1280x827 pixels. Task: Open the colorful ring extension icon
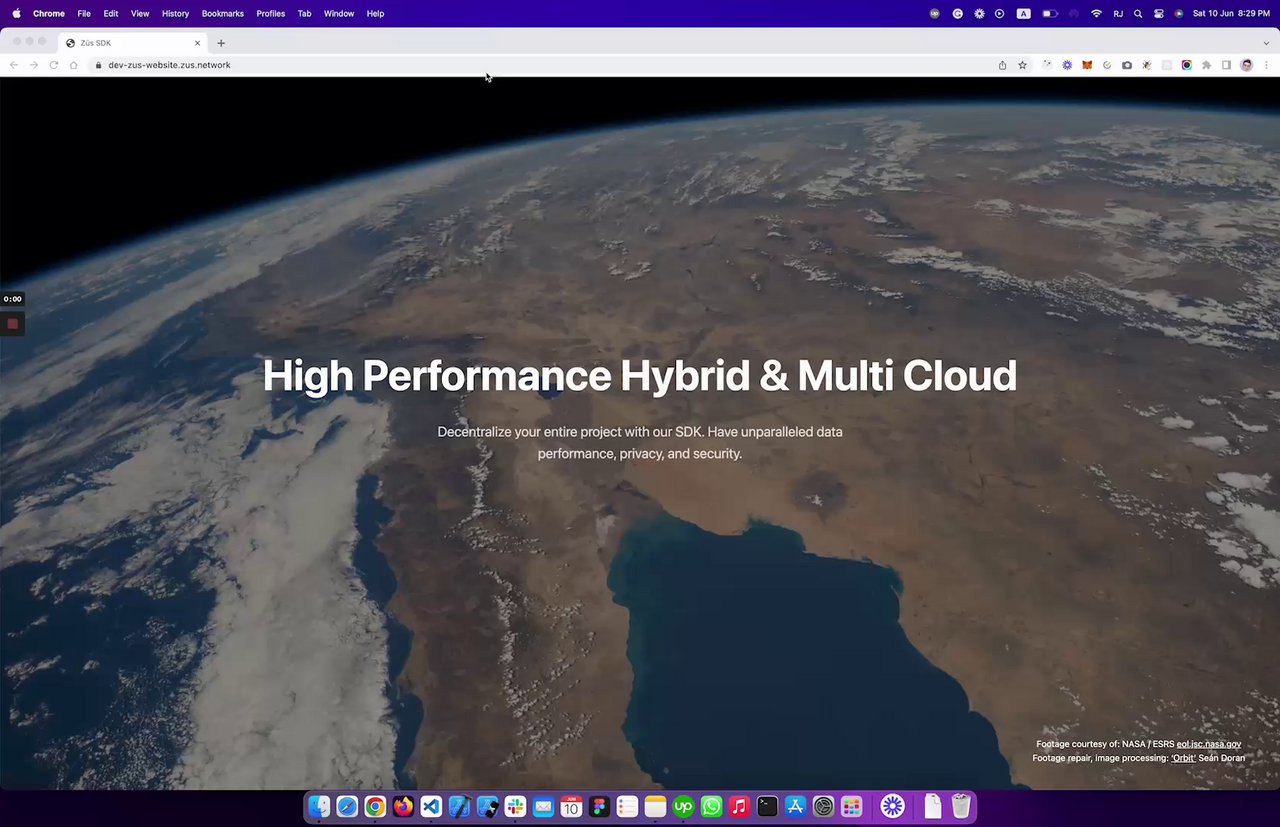1187,65
